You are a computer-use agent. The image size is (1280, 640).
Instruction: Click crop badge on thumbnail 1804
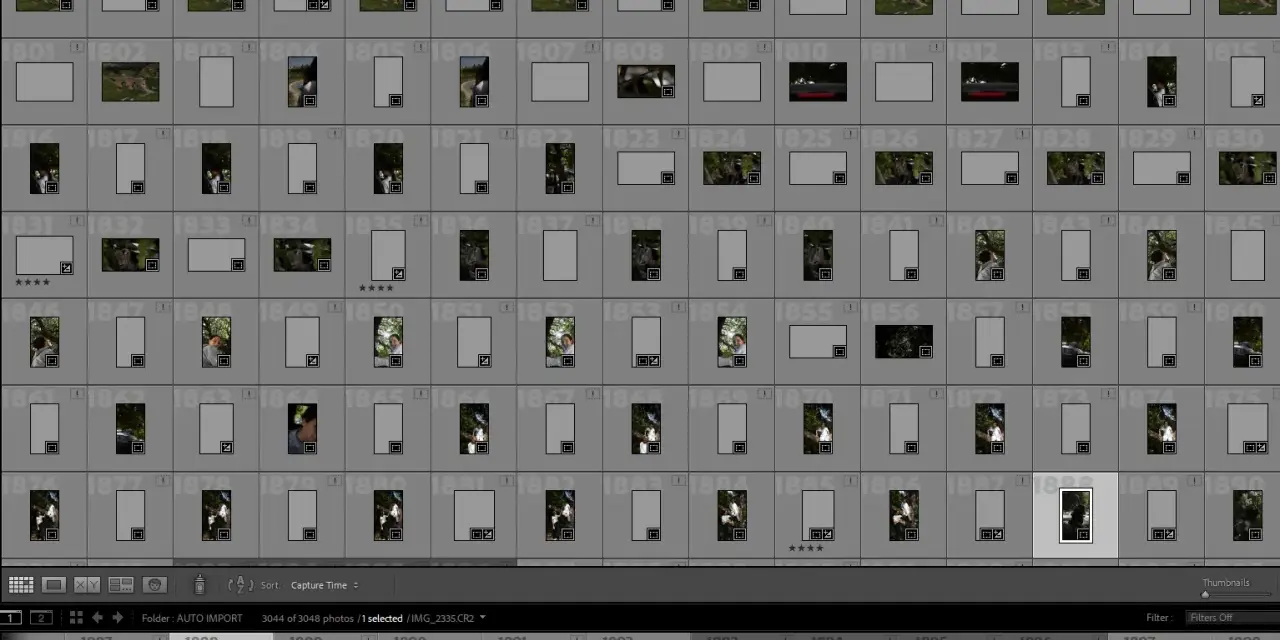coord(310,101)
